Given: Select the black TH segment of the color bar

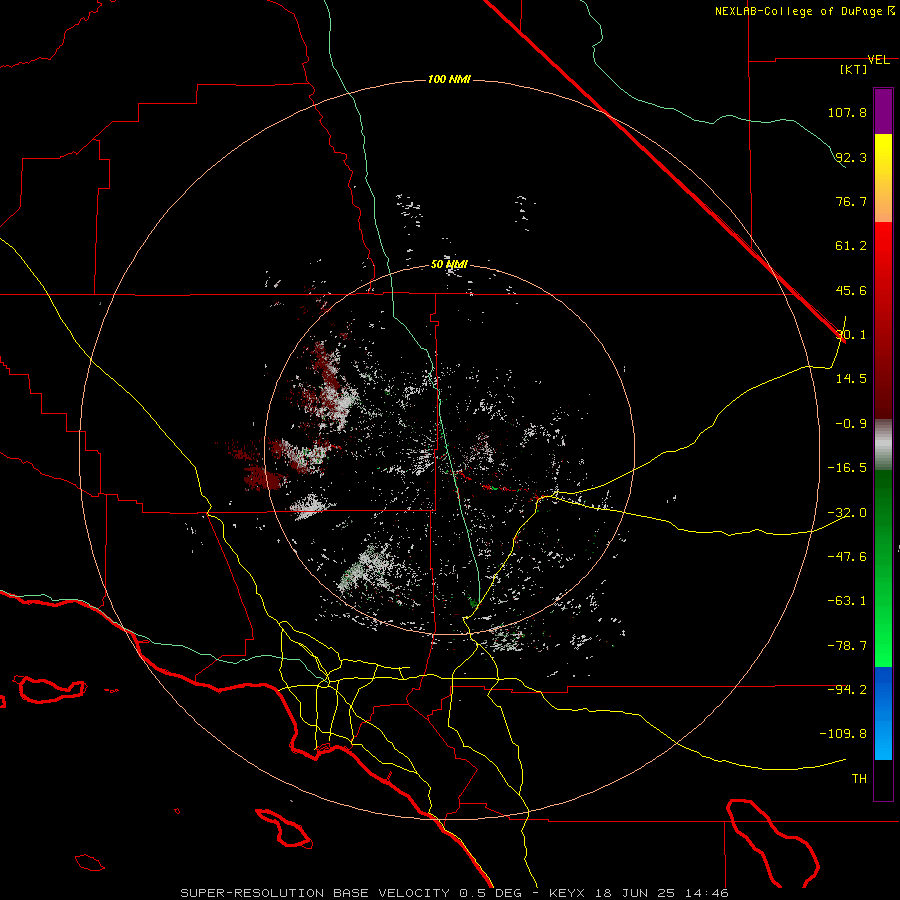Looking at the screenshot, I should (x=883, y=779).
